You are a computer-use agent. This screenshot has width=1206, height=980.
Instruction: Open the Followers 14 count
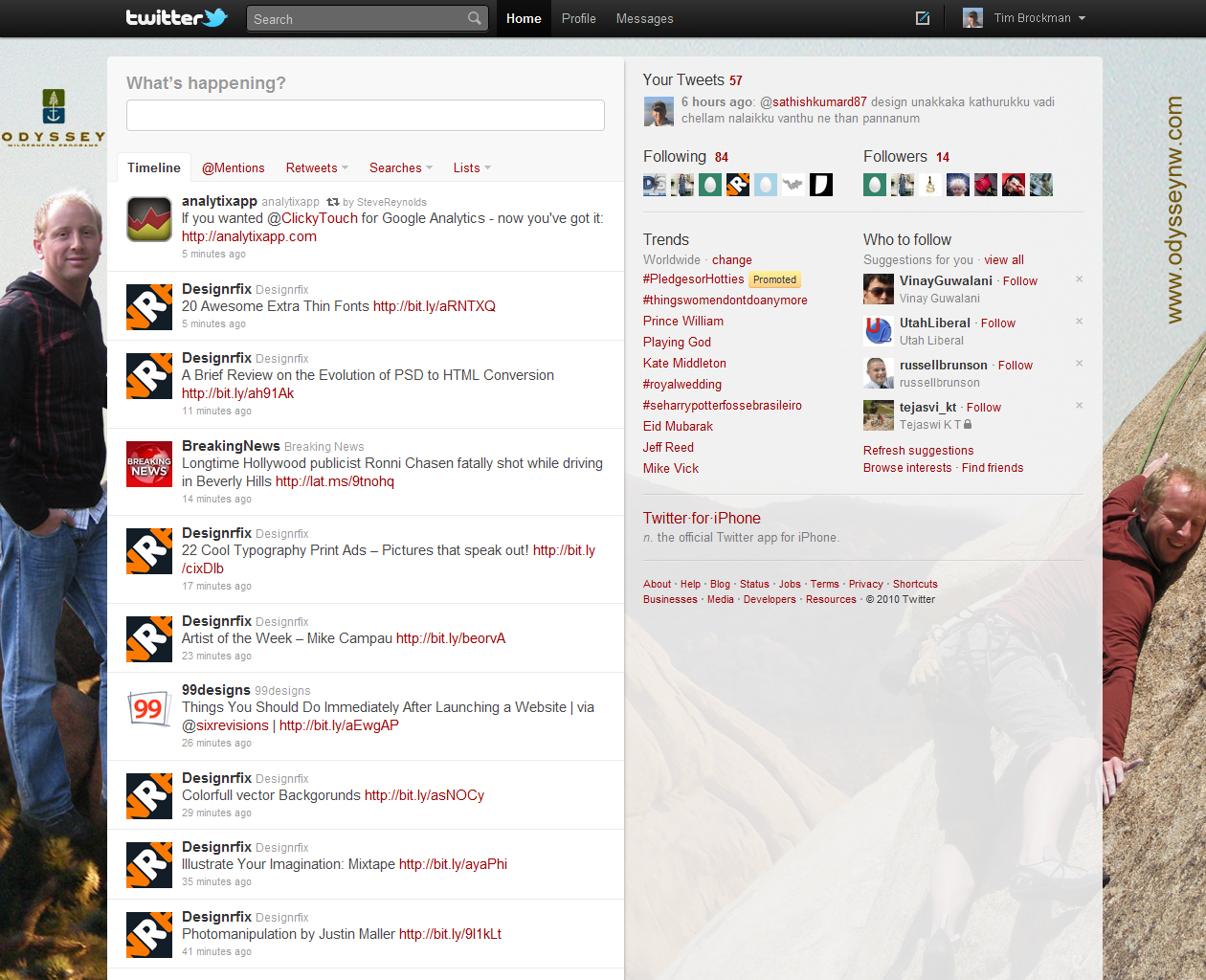click(943, 157)
